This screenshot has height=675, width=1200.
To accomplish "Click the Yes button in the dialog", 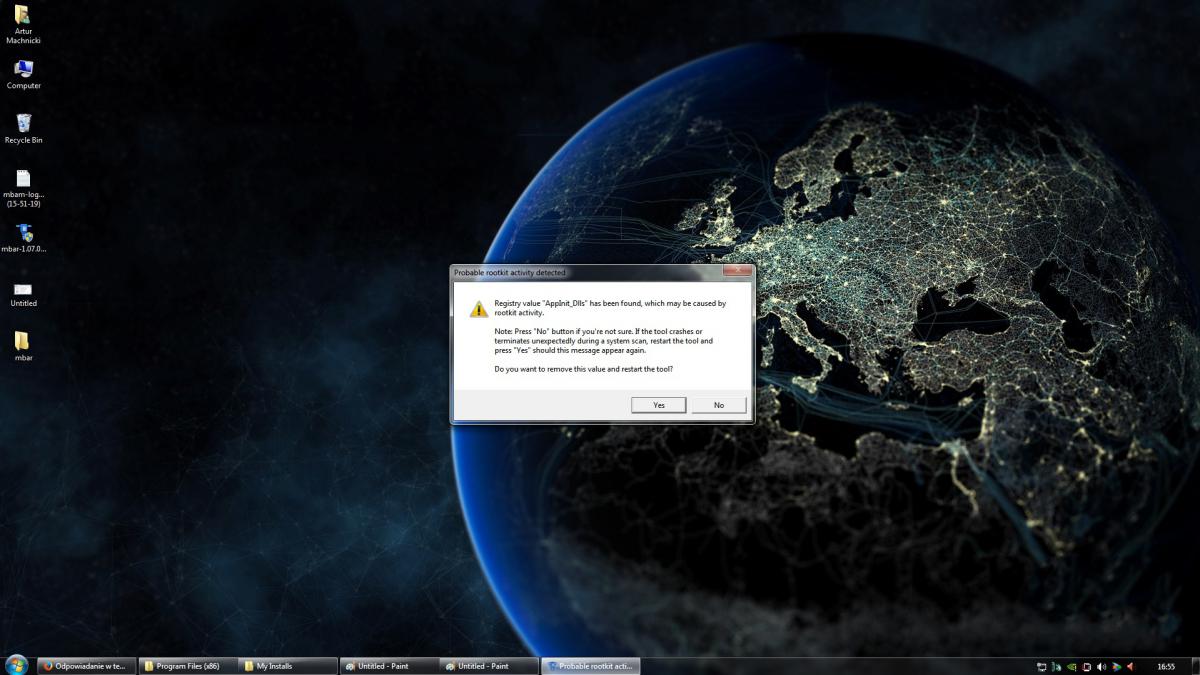I will [x=659, y=405].
